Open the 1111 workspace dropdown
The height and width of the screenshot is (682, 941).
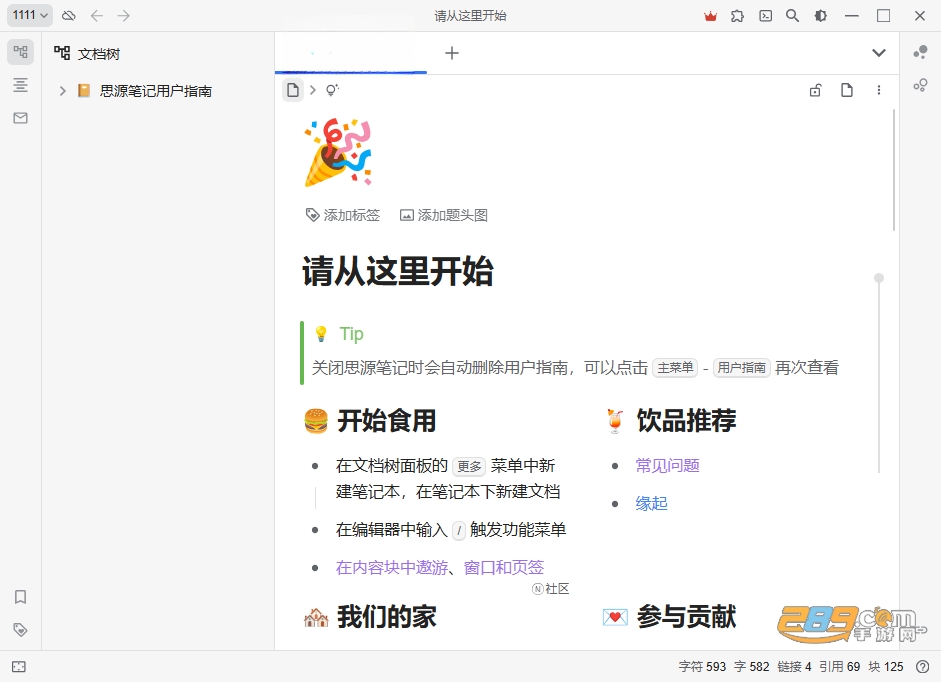pyautogui.click(x=29, y=15)
